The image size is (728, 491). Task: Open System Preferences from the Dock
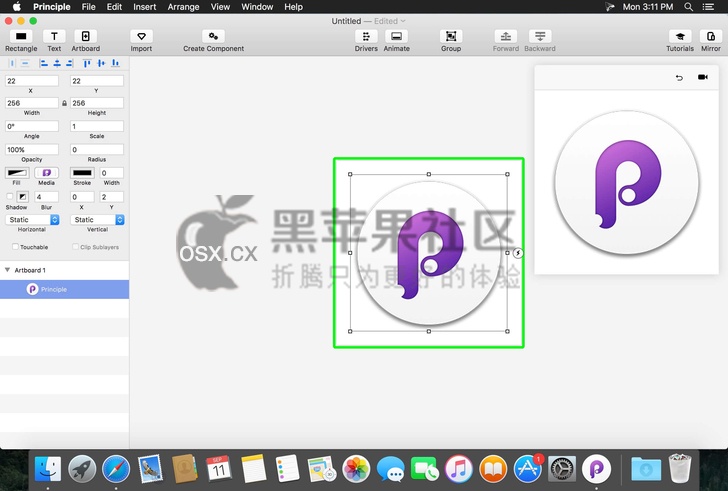(x=562, y=469)
